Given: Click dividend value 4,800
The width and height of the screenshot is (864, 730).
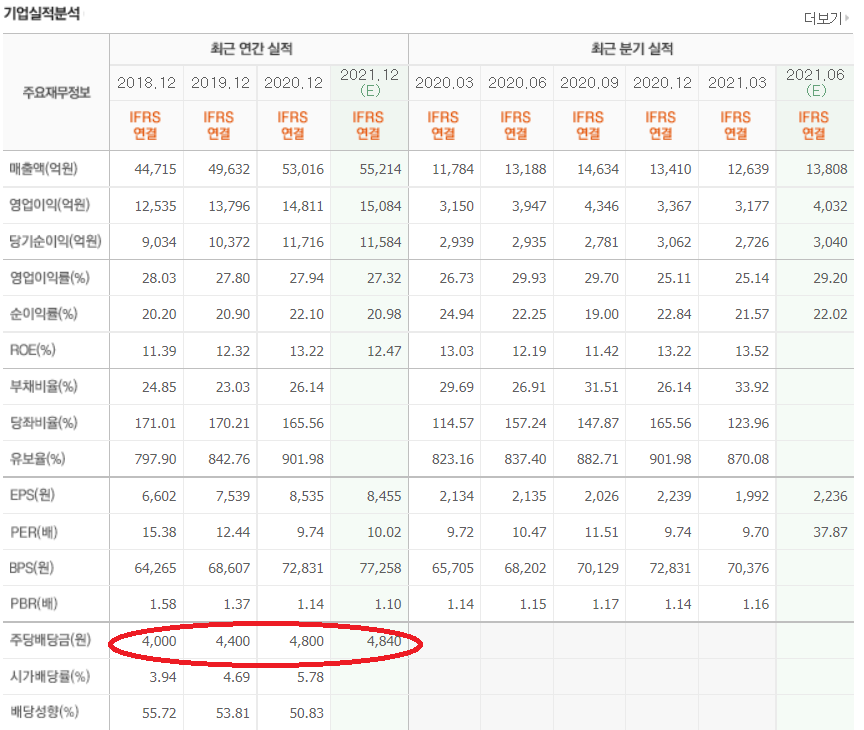Looking at the screenshot, I should pyautogui.click(x=306, y=641).
